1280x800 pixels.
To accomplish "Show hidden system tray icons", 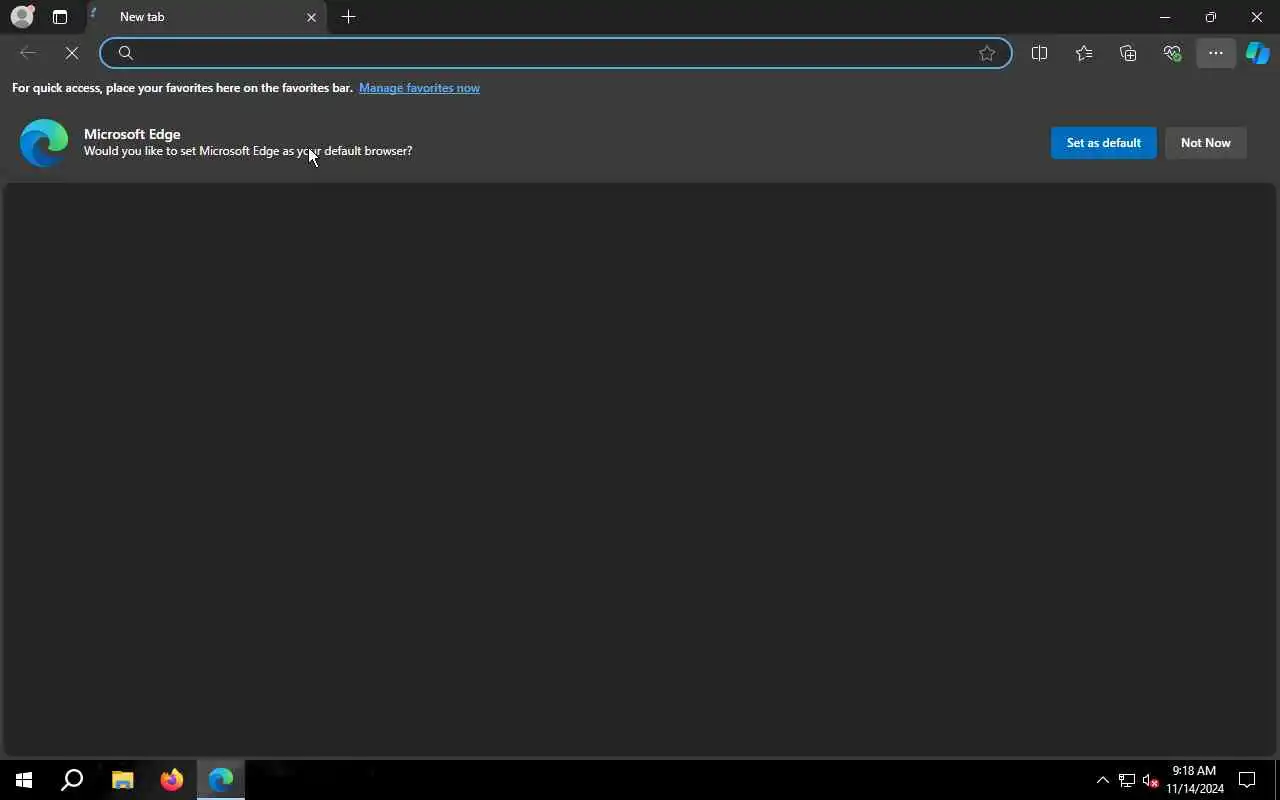I will click(x=1102, y=781).
